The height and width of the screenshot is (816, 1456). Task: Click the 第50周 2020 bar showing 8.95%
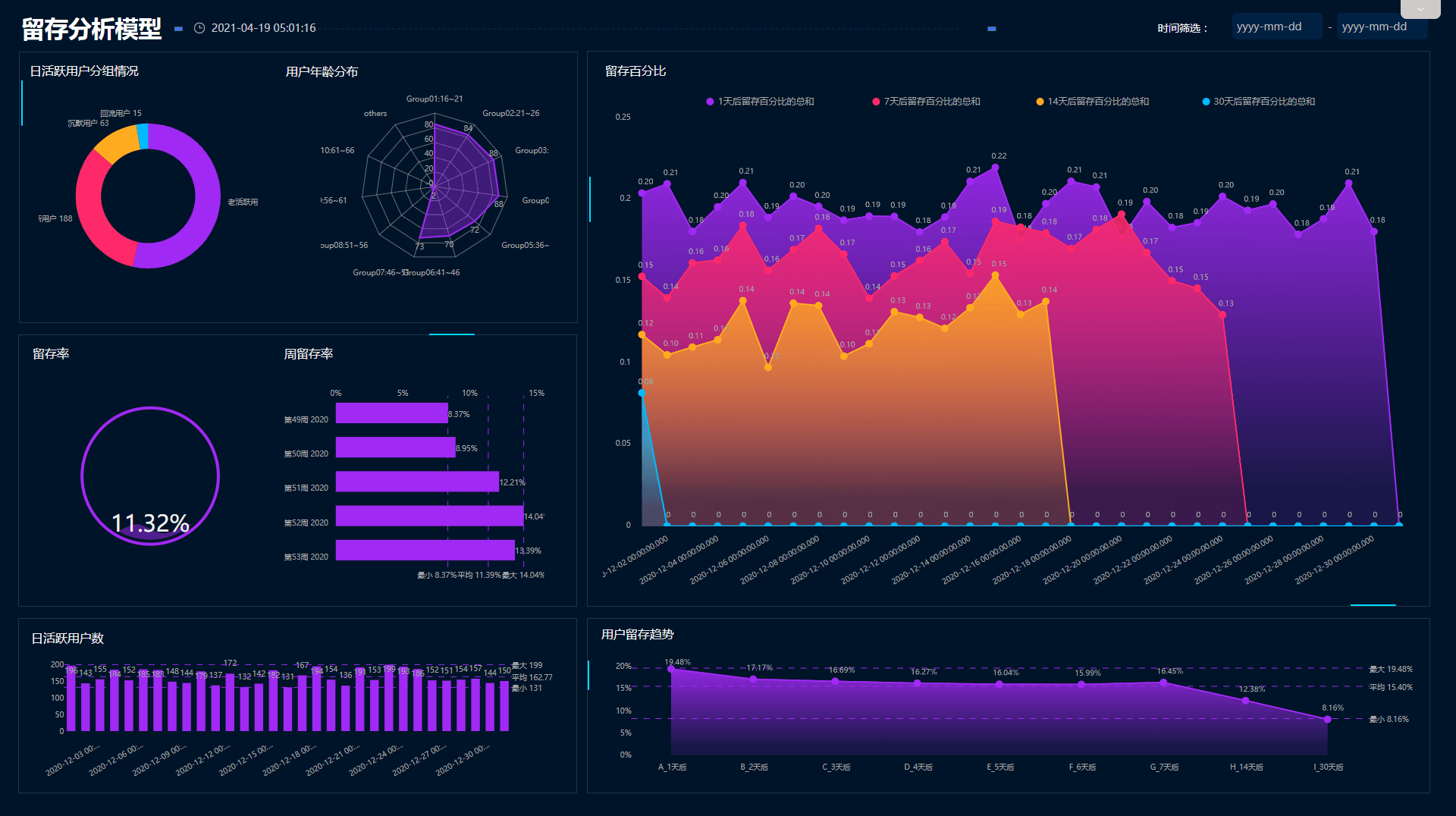[x=395, y=447]
